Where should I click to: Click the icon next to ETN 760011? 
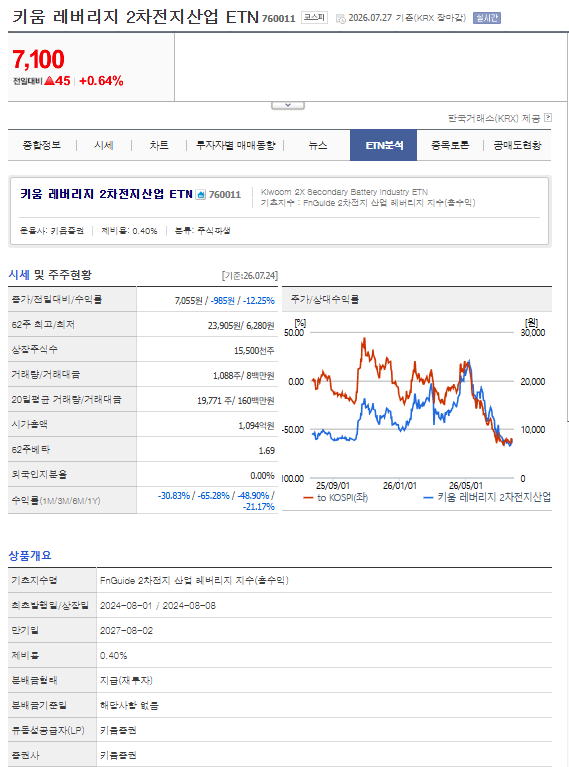tap(201, 195)
